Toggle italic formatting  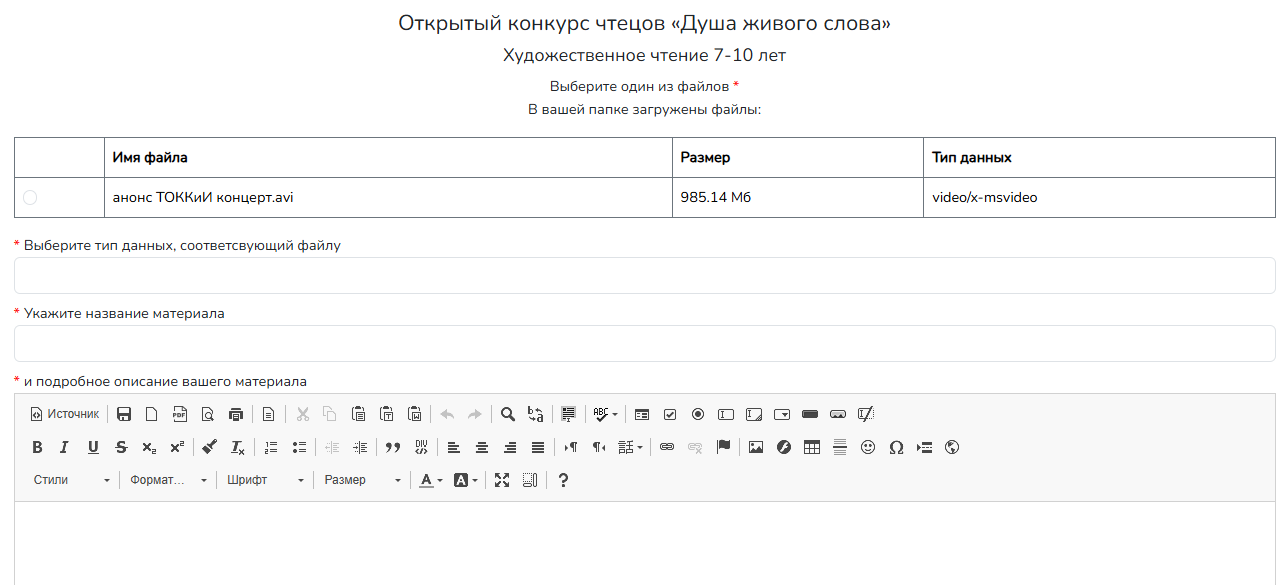pyautogui.click(x=65, y=447)
